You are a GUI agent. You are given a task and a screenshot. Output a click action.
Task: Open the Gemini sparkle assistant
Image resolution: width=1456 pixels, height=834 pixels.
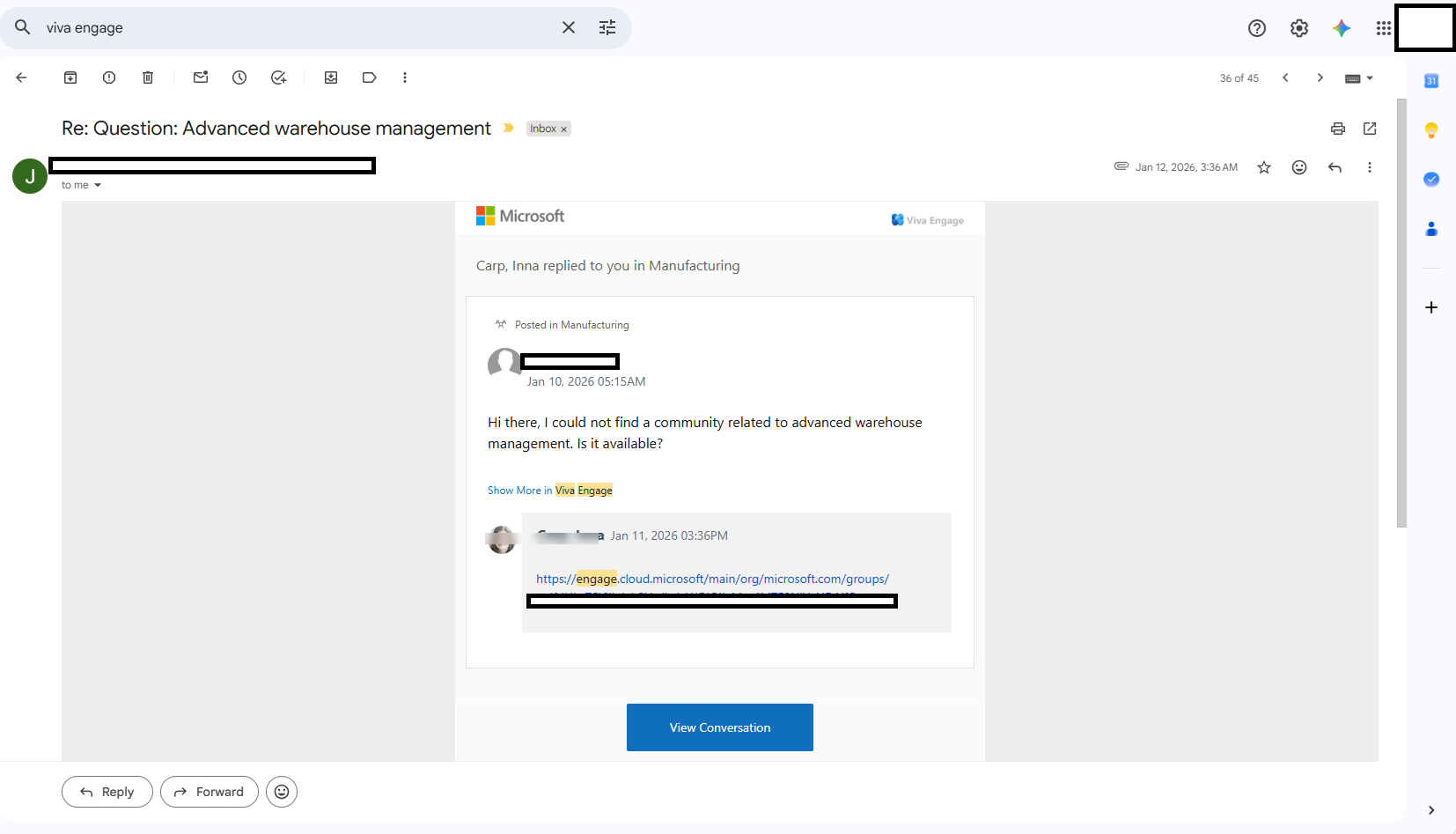coord(1342,28)
